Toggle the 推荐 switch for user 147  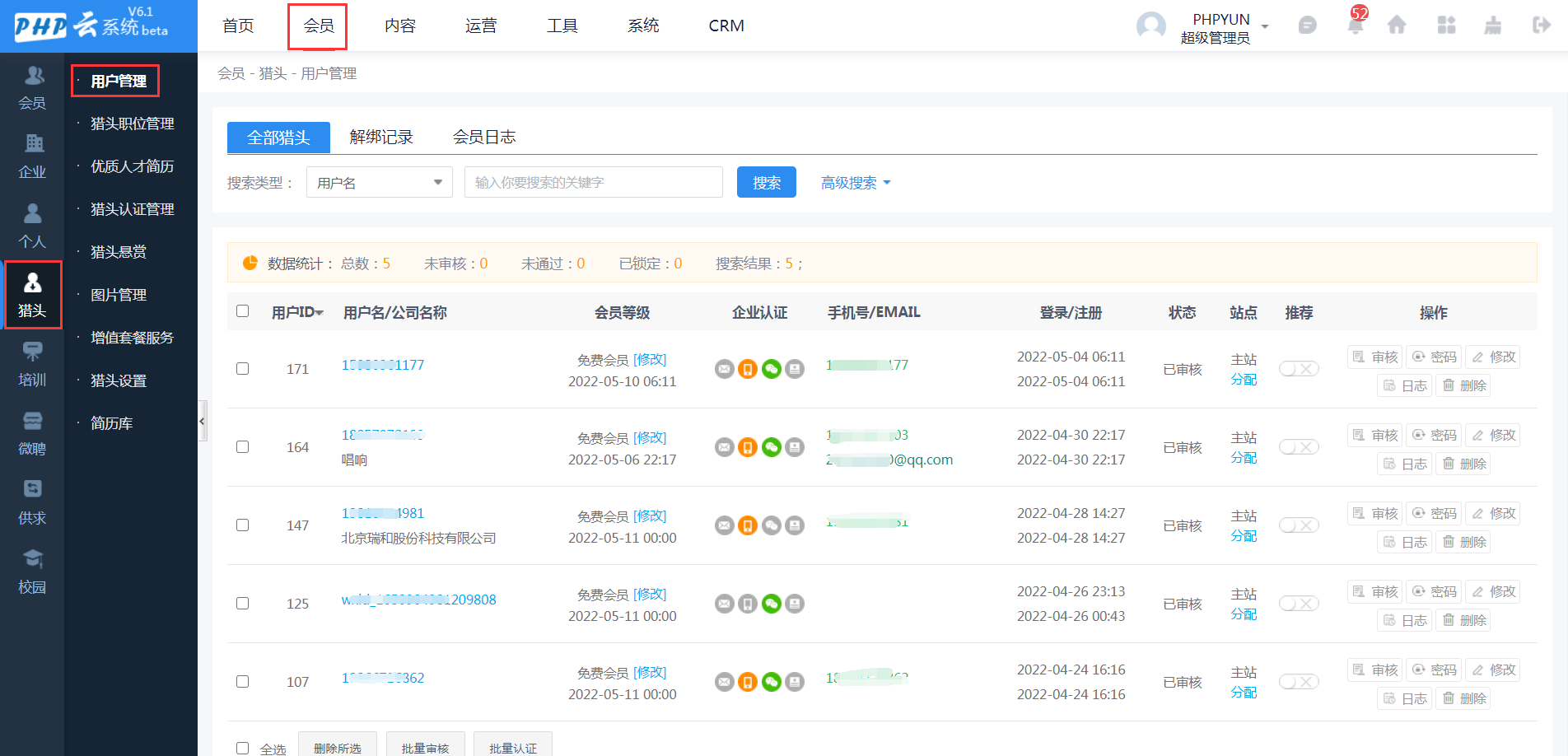pyautogui.click(x=1299, y=525)
